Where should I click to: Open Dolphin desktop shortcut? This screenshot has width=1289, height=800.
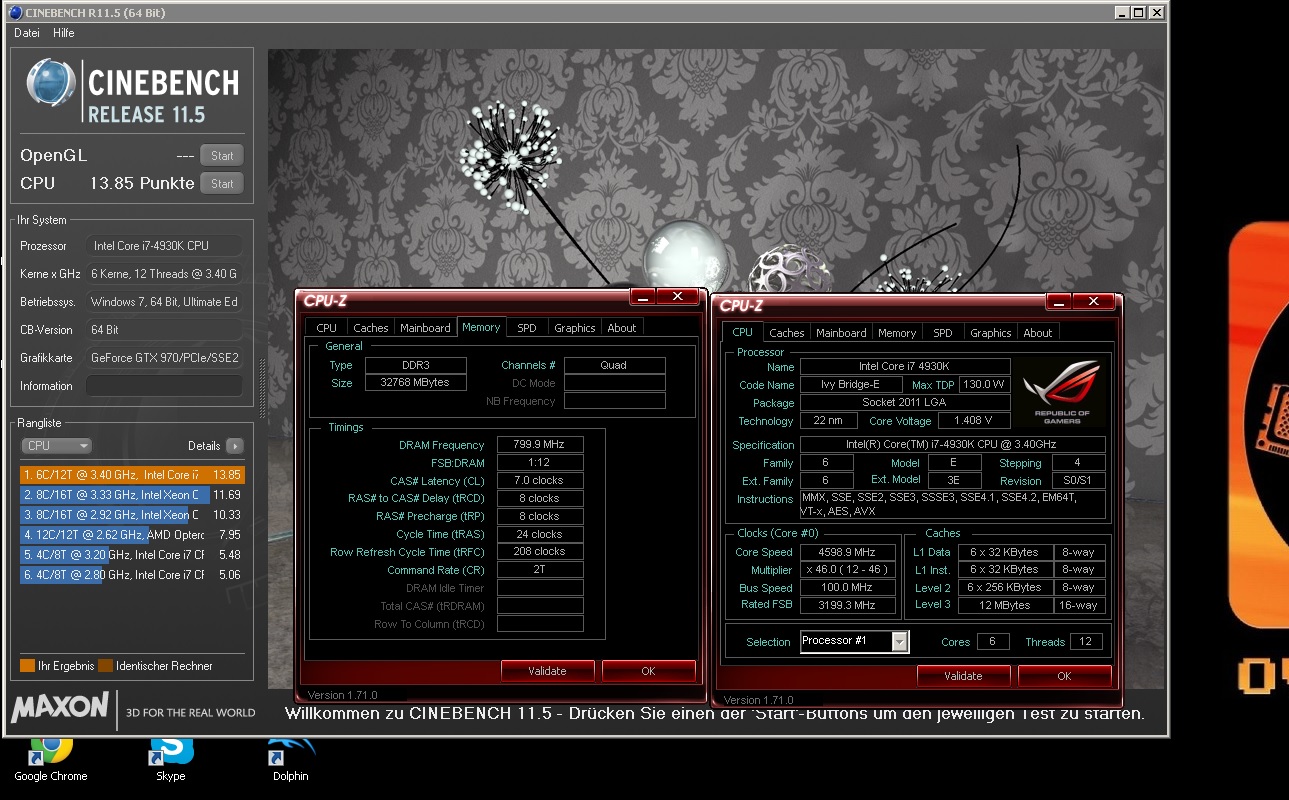[x=291, y=760]
